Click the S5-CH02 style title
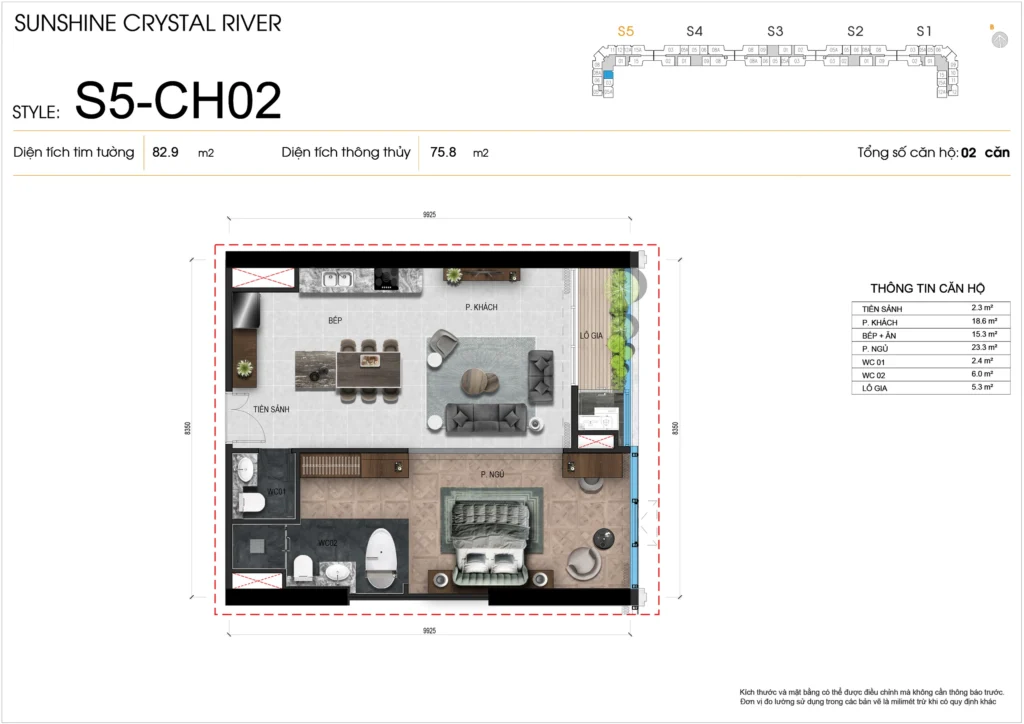1024x724 pixels. [178, 101]
